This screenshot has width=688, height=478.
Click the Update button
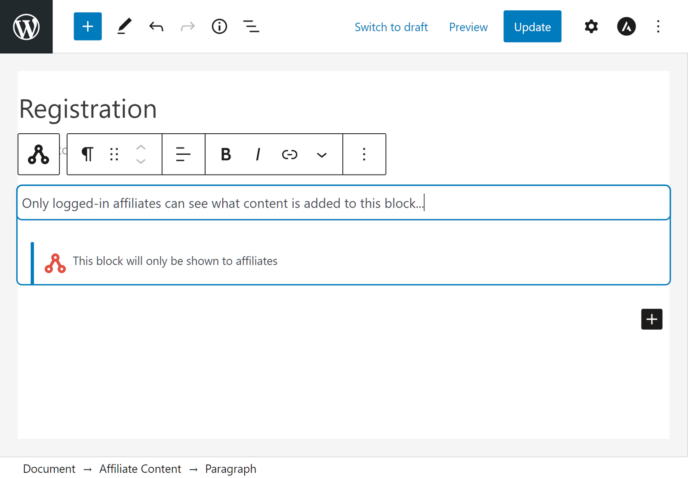[x=532, y=26]
